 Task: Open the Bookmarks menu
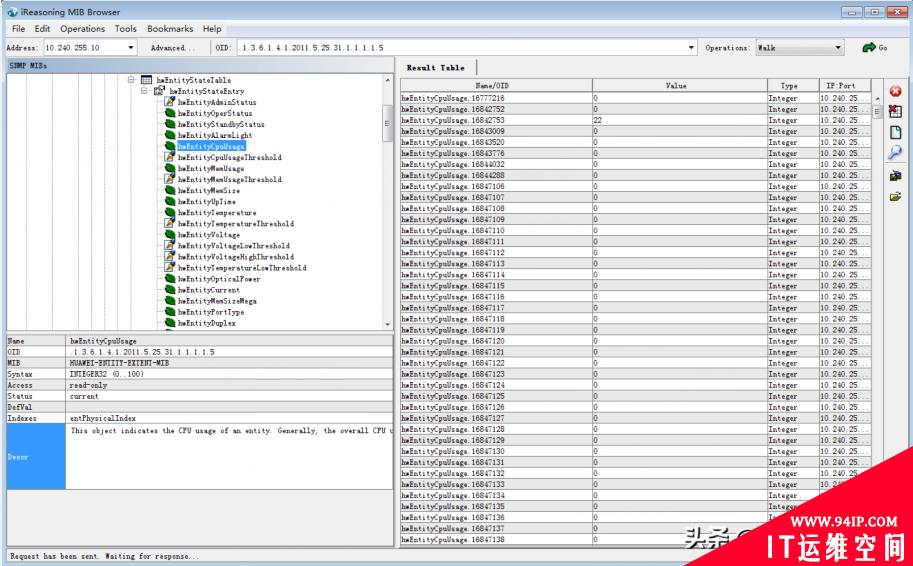[x=170, y=29]
